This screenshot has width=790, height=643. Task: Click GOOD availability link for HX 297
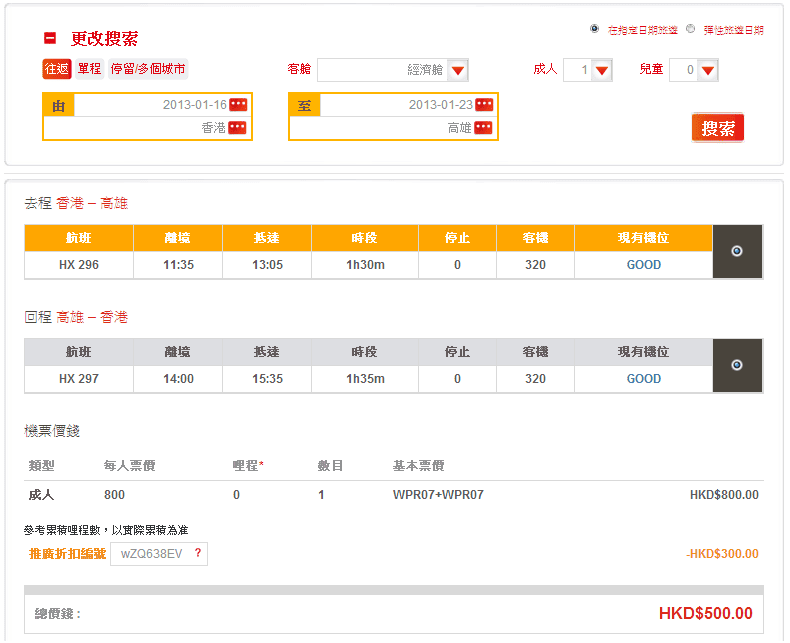(643, 379)
